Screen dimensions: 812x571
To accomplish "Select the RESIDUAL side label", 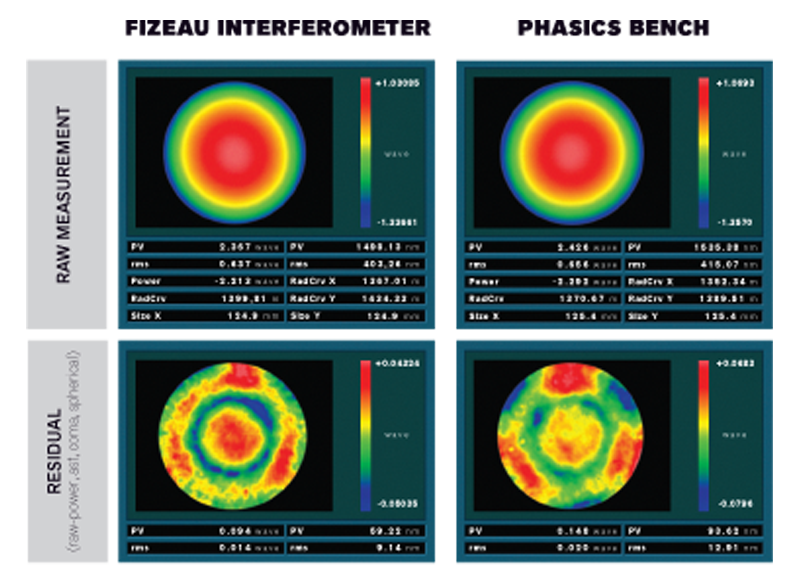I will [54, 451].
